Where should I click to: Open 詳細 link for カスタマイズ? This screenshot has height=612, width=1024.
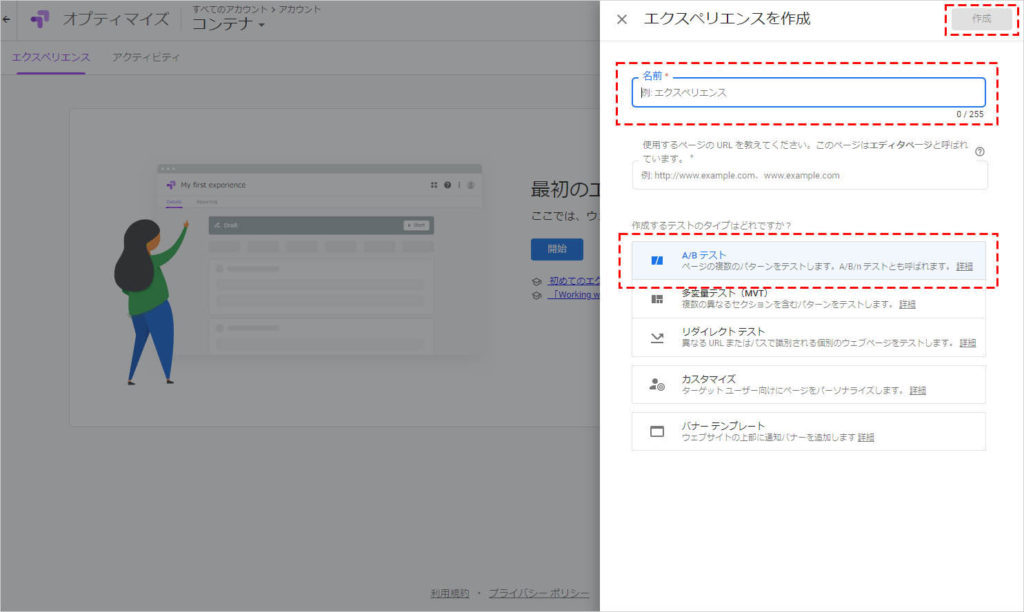917,390
